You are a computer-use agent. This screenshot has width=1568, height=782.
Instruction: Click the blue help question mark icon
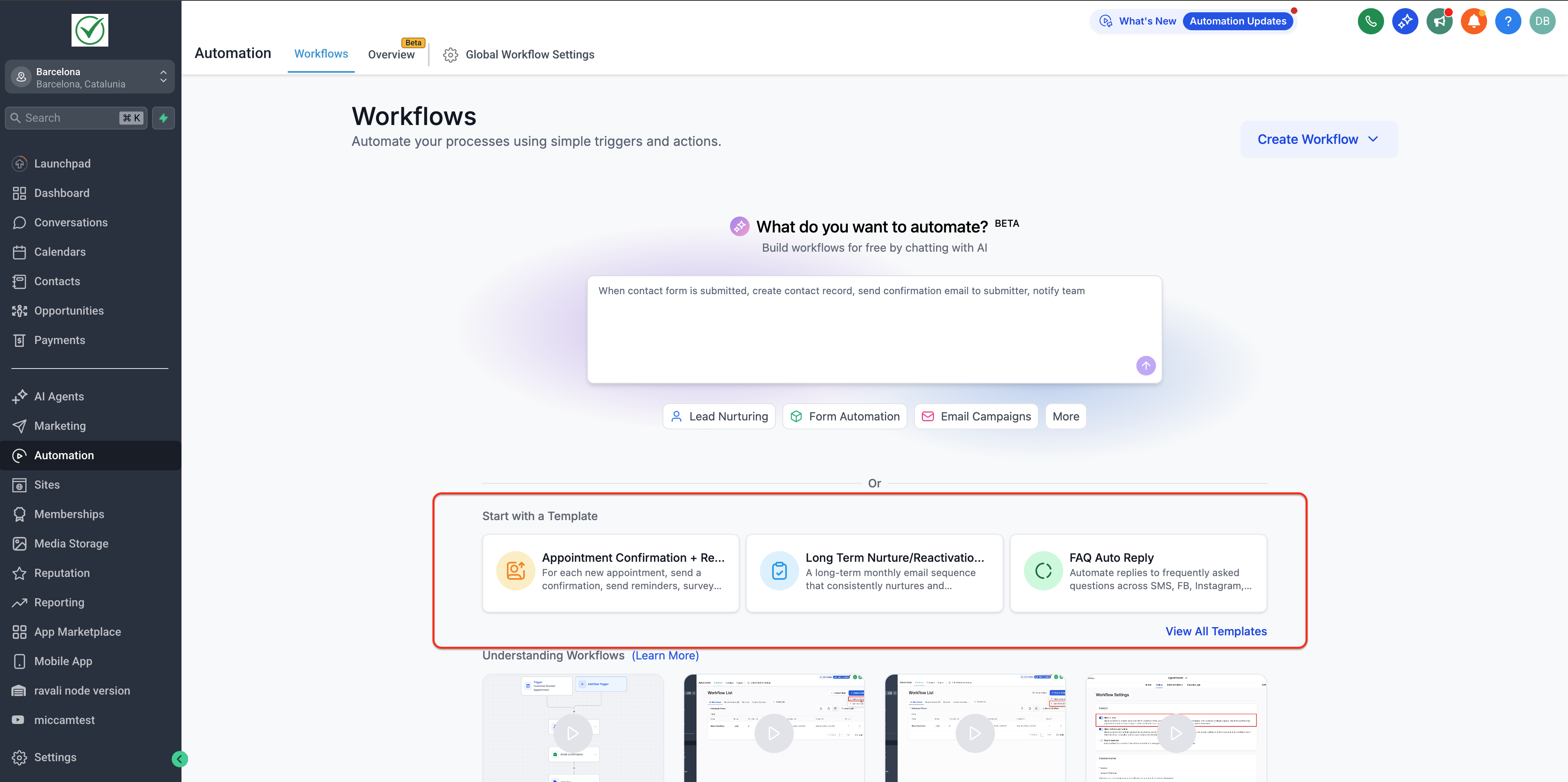[1508, 21]
